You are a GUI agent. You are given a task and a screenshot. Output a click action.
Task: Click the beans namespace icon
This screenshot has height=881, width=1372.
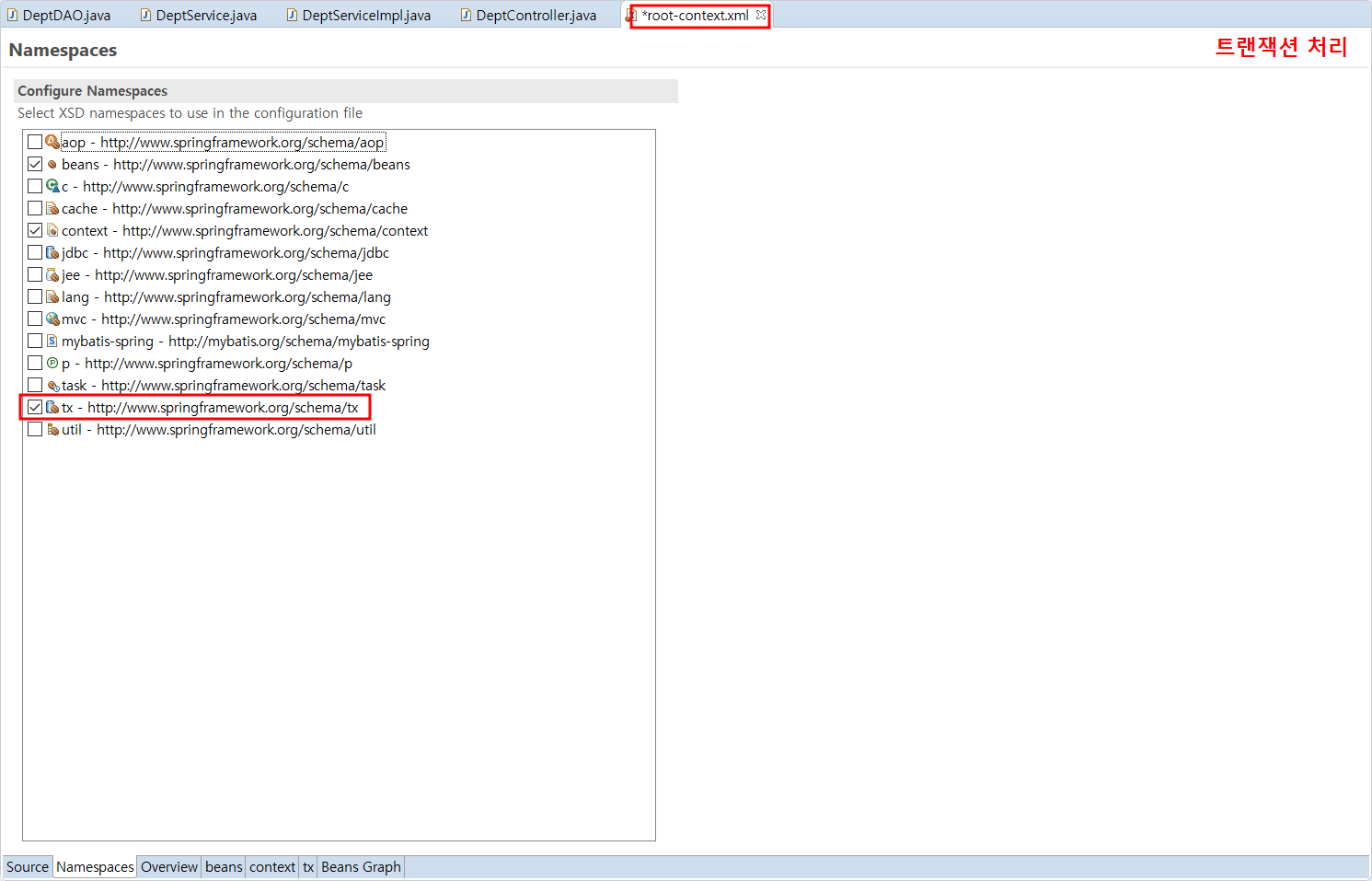(x=52, y=164)
